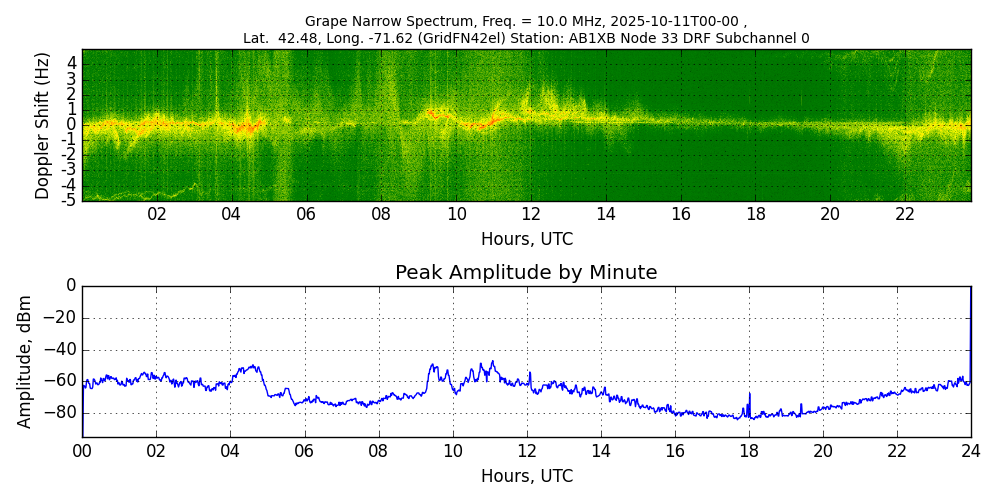Click the 24 hour tick on amplitude plot
The height and width of the screenshot is (500, 1000).
point(971,451)
